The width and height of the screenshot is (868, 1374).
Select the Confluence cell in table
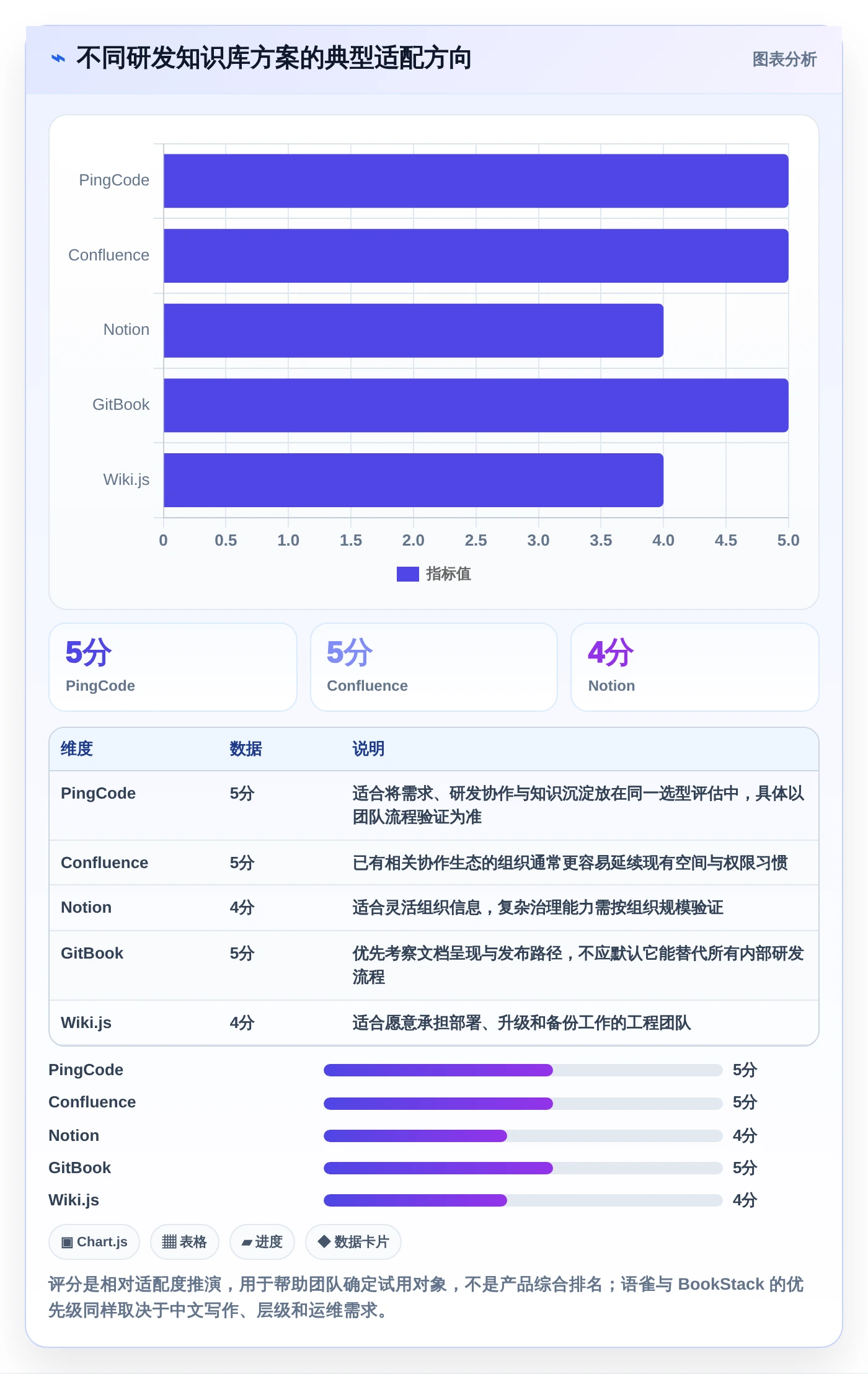click(104, 862)
